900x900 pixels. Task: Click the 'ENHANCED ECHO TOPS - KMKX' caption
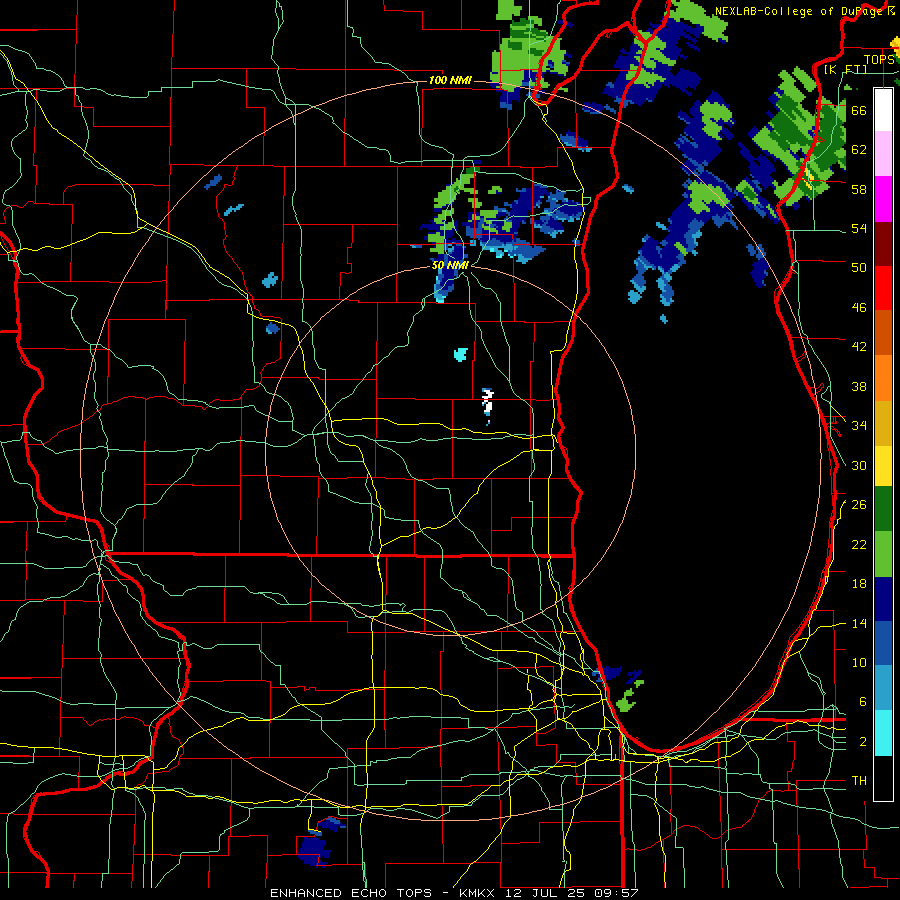pos(385,893)
